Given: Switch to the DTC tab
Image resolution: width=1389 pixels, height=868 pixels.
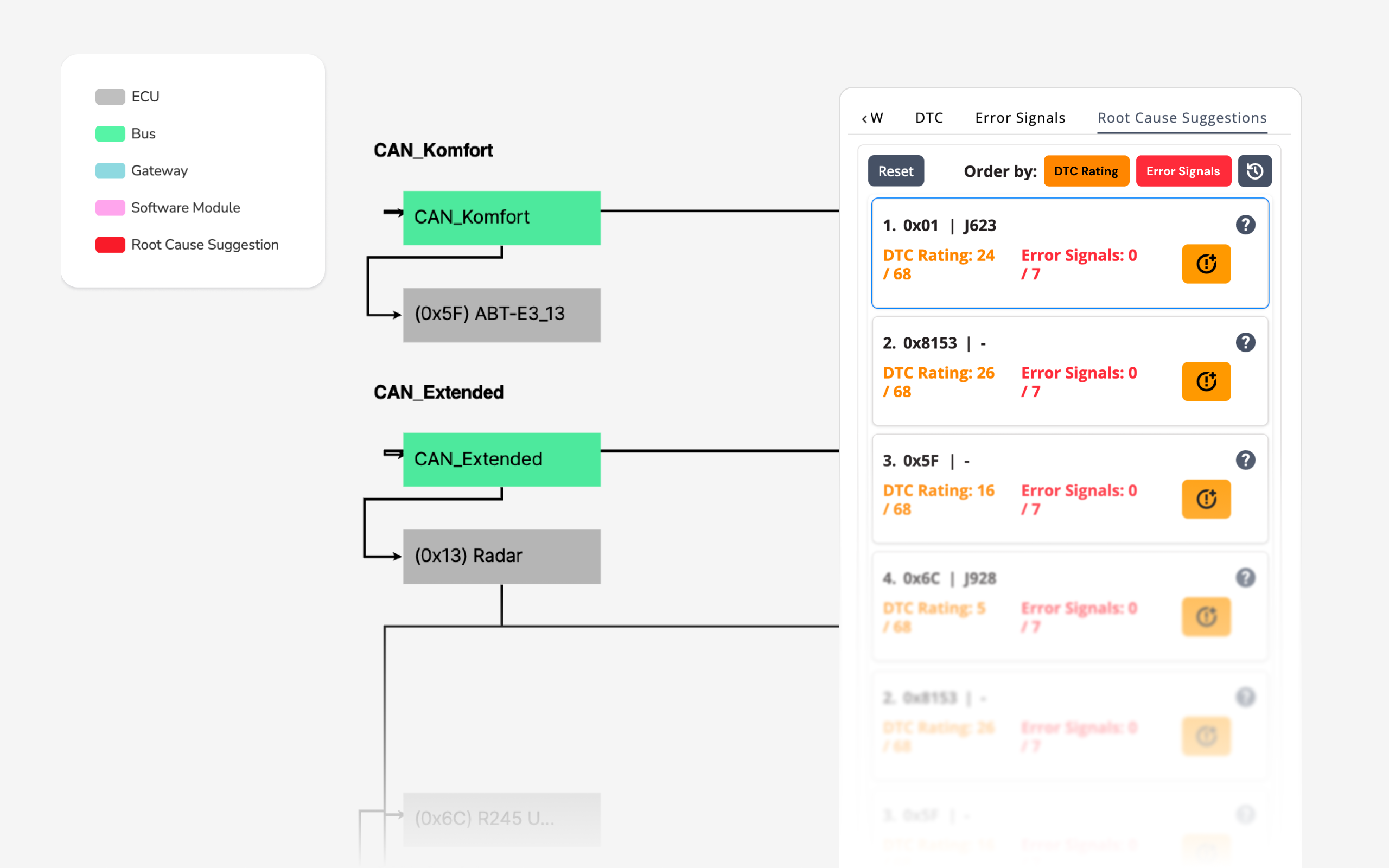Looking at the screenshot, I should click(929, 118).
